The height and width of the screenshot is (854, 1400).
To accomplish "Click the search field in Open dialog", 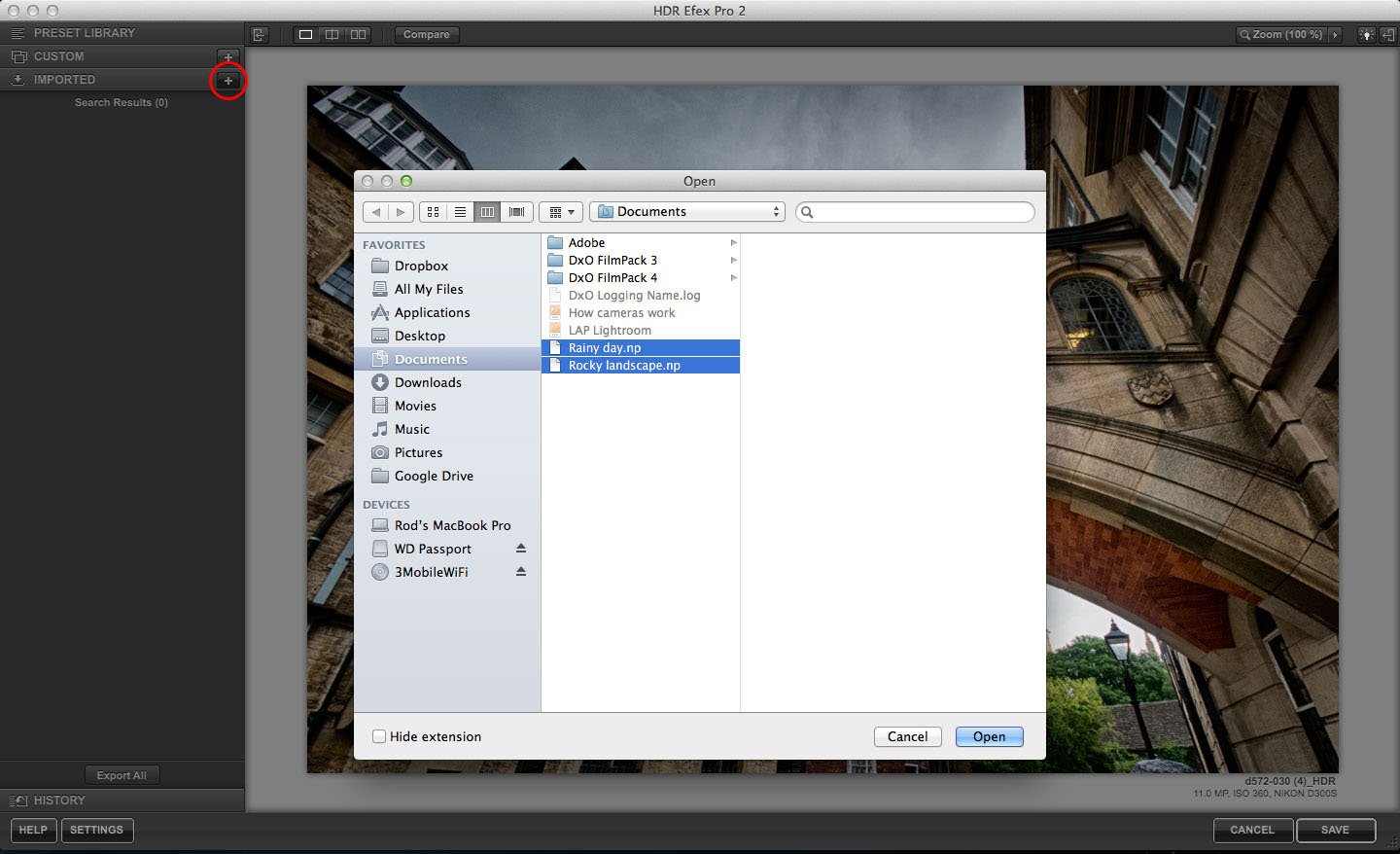I will (915, 212).
